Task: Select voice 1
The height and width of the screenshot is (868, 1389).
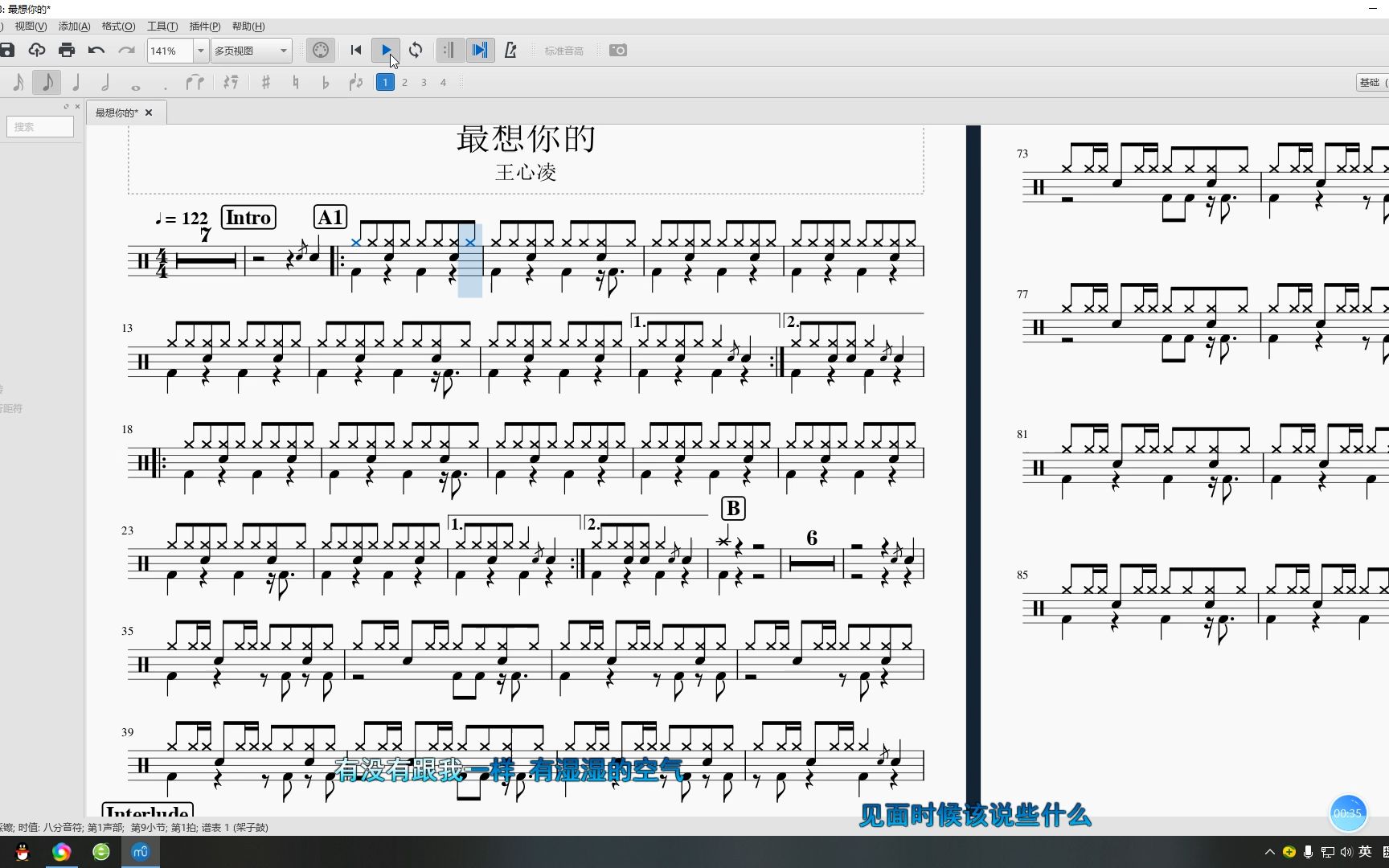Action: [385, 82]
